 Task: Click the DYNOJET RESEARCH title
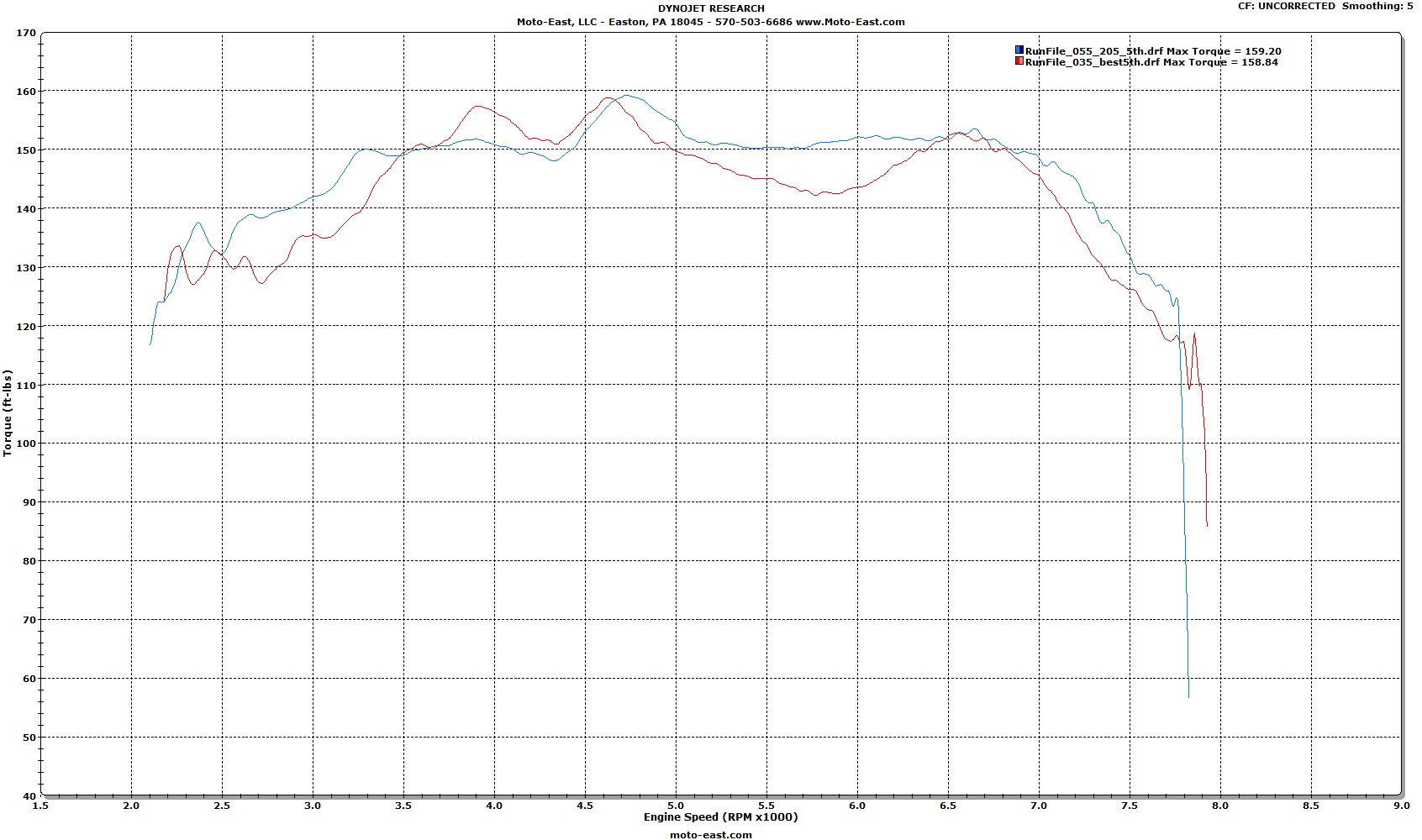point(711,8)
